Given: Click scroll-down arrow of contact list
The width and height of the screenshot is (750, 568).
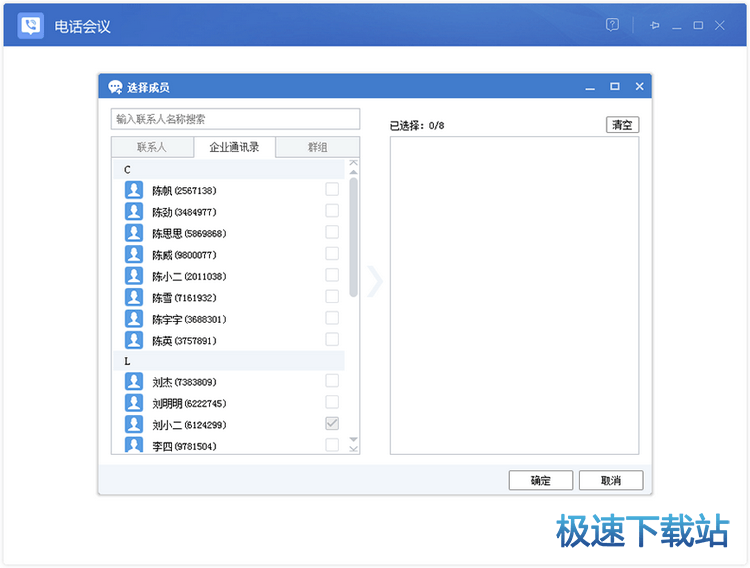Looking at the screenshot, I should pyautogui.click(x=353, y=439).
